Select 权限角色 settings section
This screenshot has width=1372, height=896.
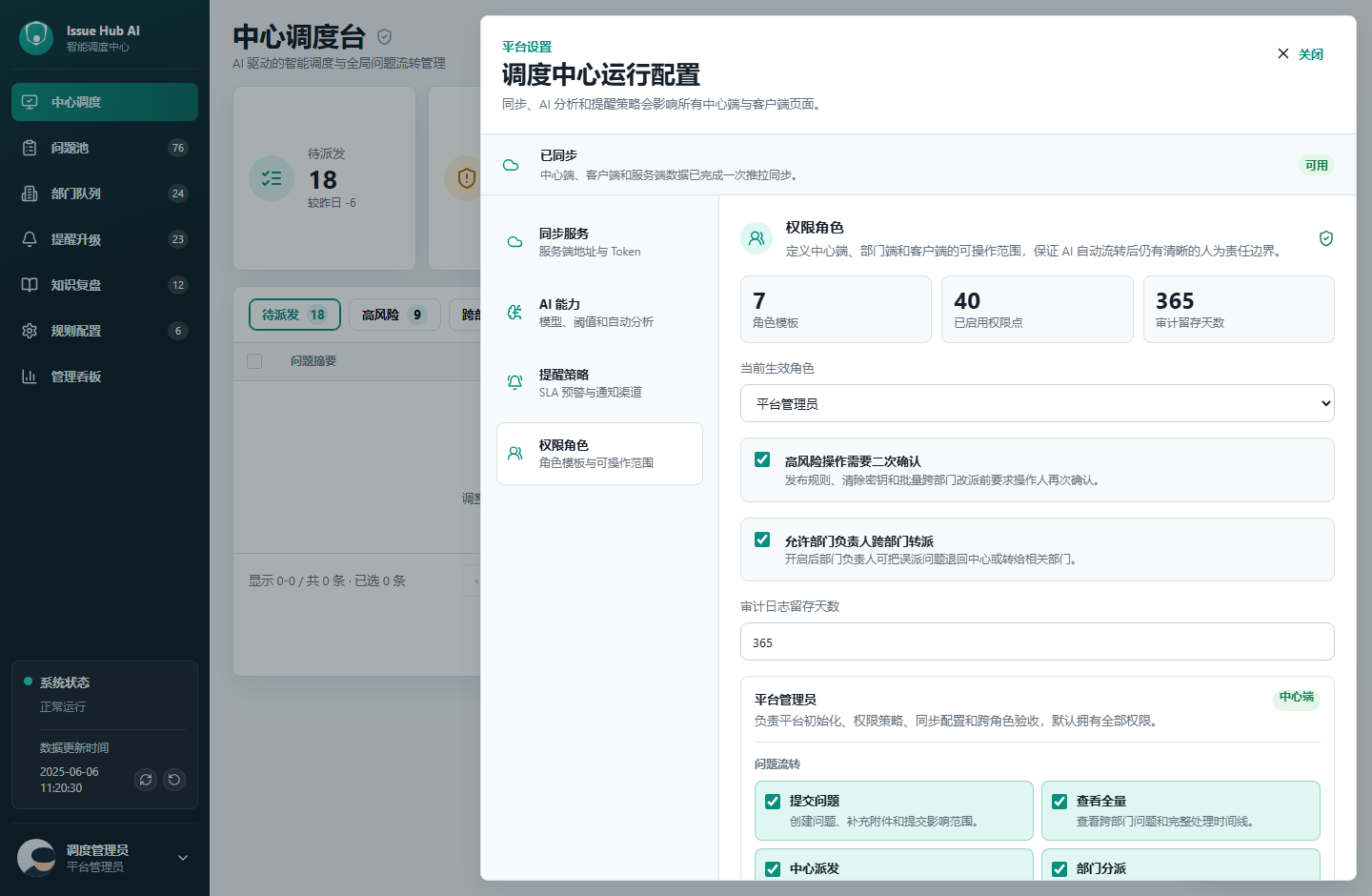599,454
